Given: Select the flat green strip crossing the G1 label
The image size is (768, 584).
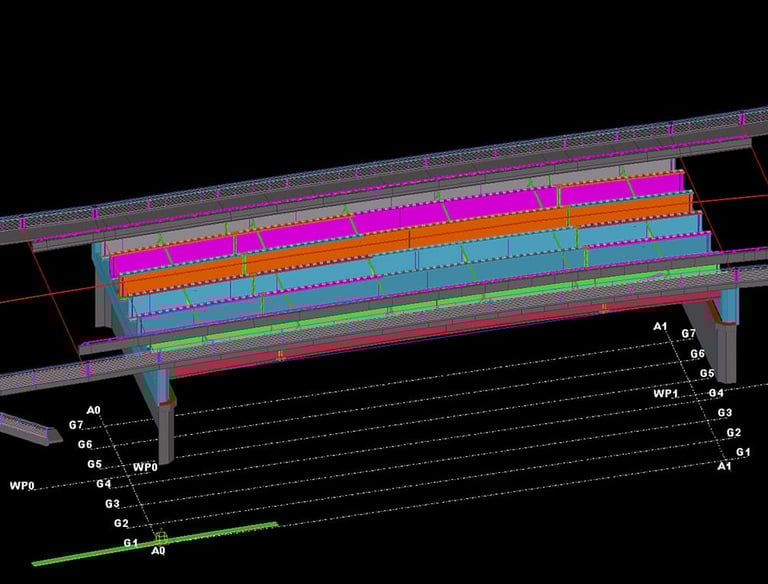Looking at the screenshot, I should (155, 544).
